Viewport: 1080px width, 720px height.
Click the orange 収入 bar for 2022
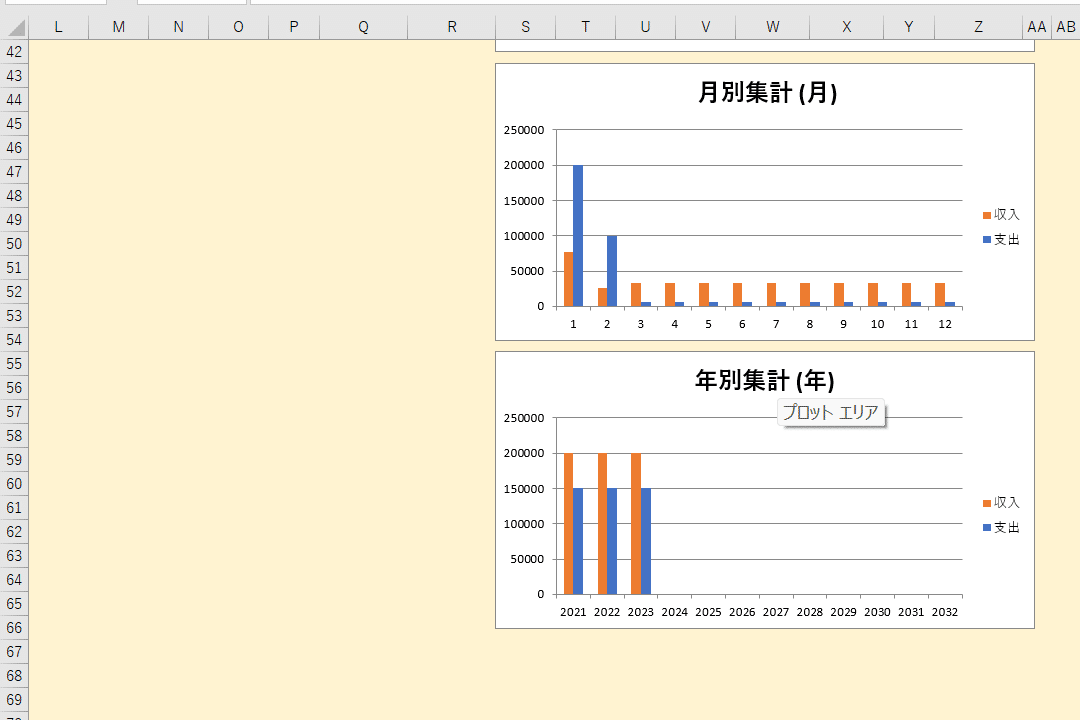(603, 524)
